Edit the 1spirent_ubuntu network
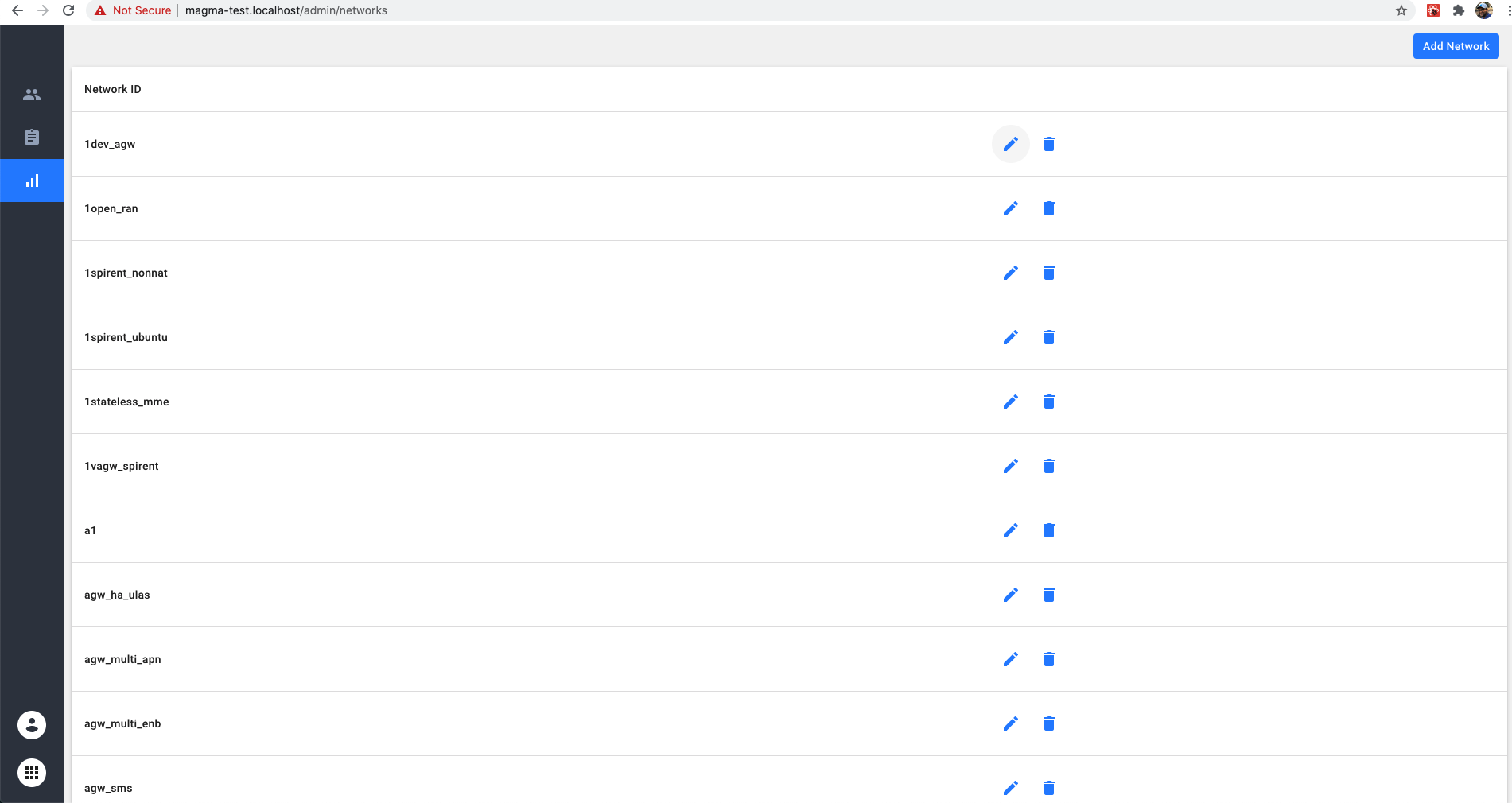This screenshot has height=803, width=1512. (1010, 337)
